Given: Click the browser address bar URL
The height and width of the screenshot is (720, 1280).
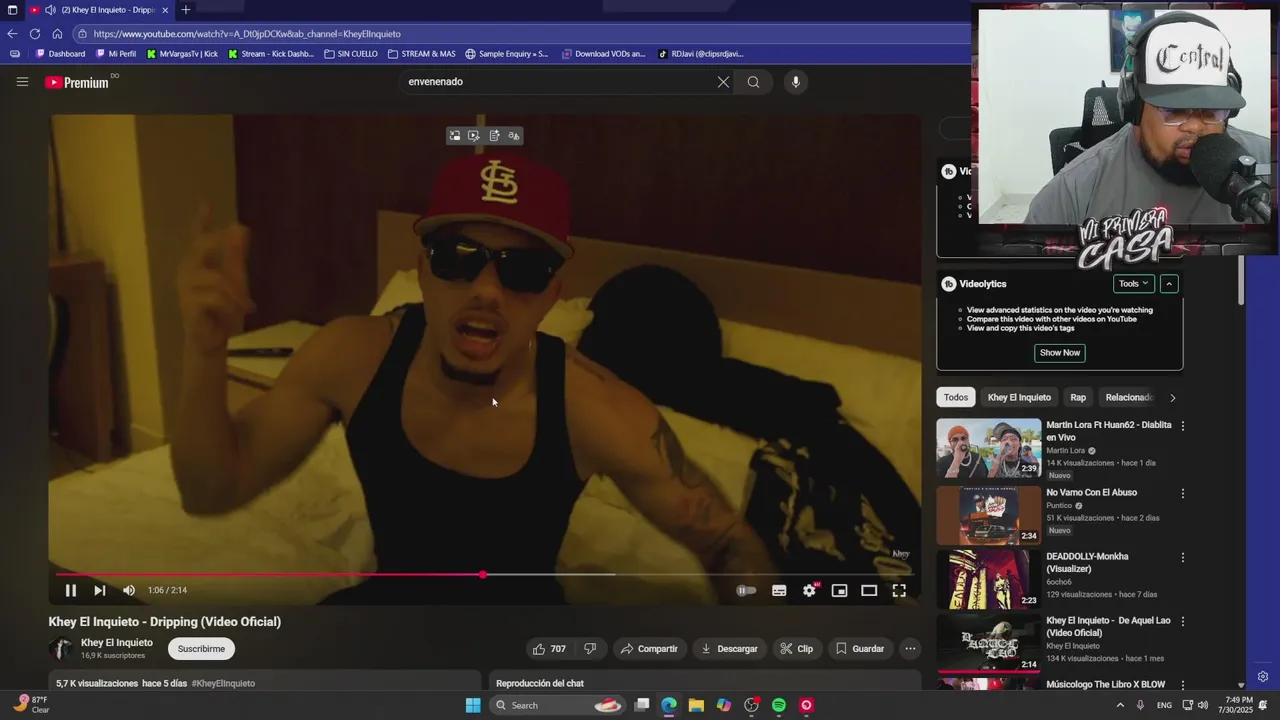Looking at the screenshot, I should click(247, 34).
